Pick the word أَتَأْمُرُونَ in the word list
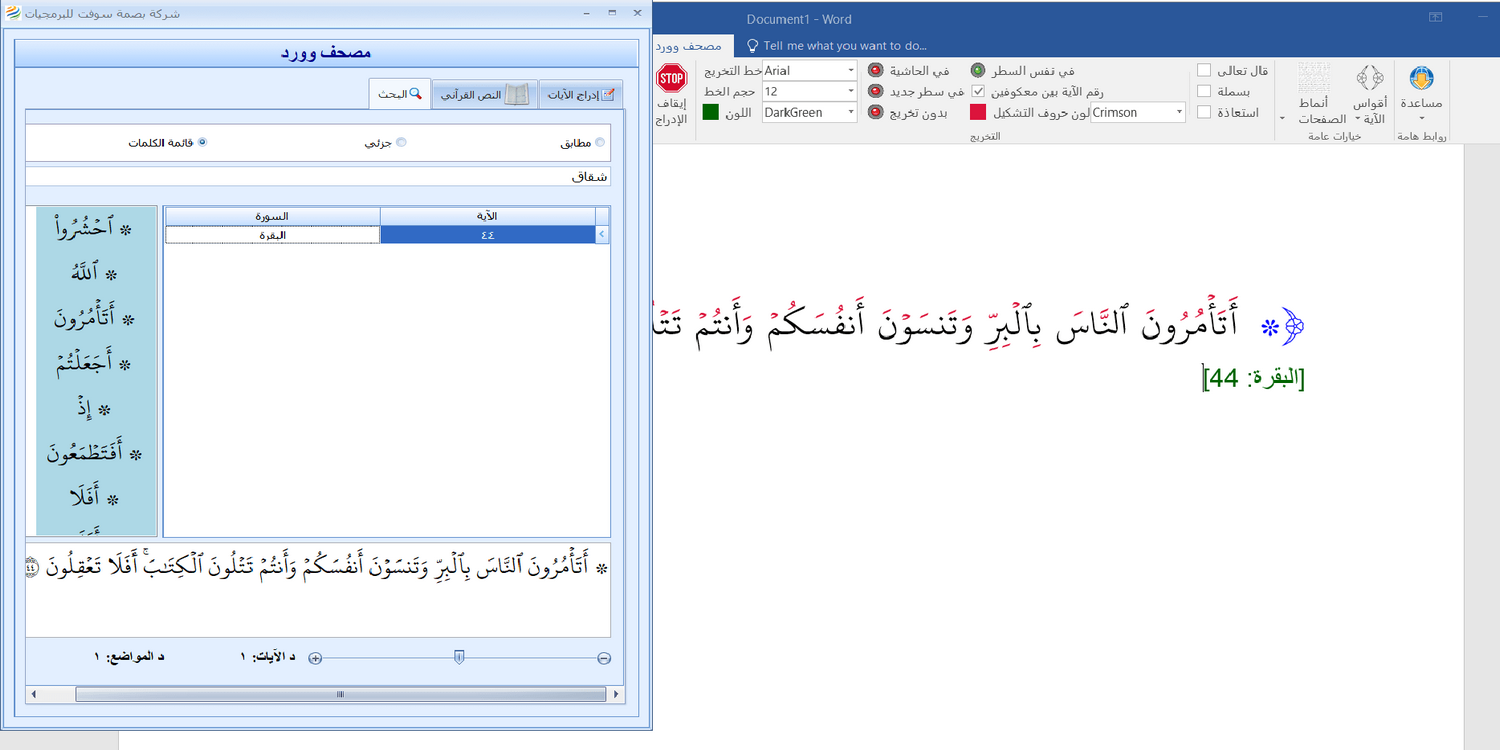The width and height of the screenshot is (1500, 750). (93, 318)
